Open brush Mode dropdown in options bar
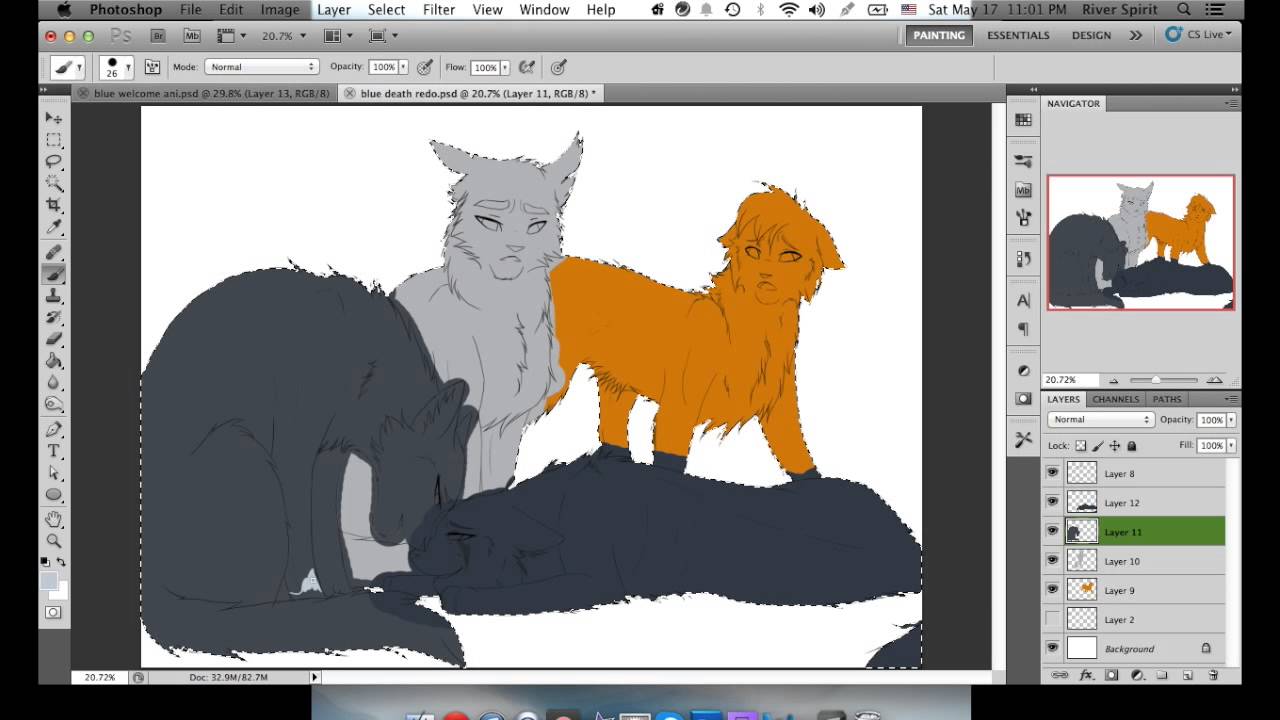 tap(261, 67)
